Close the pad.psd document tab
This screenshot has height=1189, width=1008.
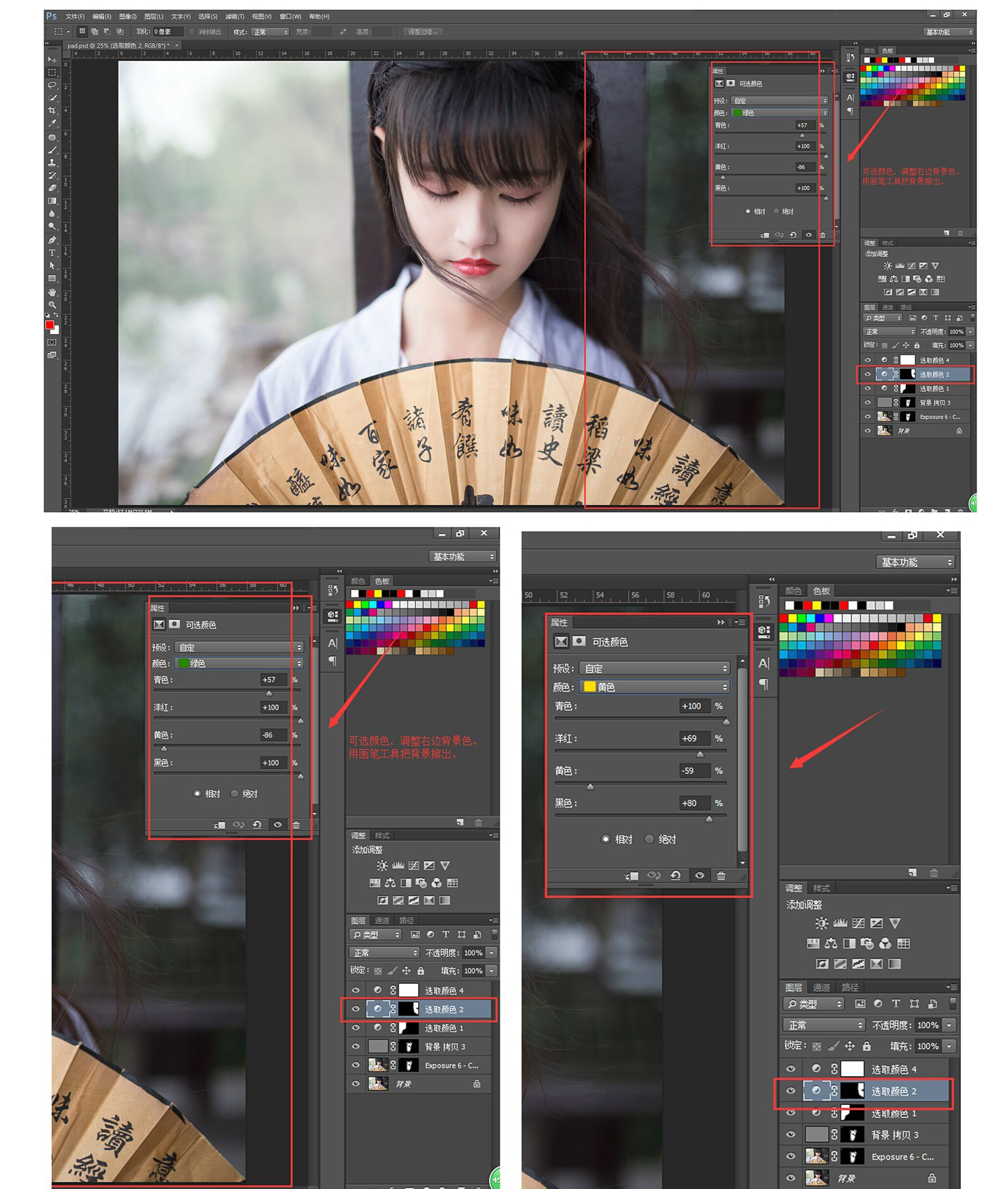pos(177,45)
